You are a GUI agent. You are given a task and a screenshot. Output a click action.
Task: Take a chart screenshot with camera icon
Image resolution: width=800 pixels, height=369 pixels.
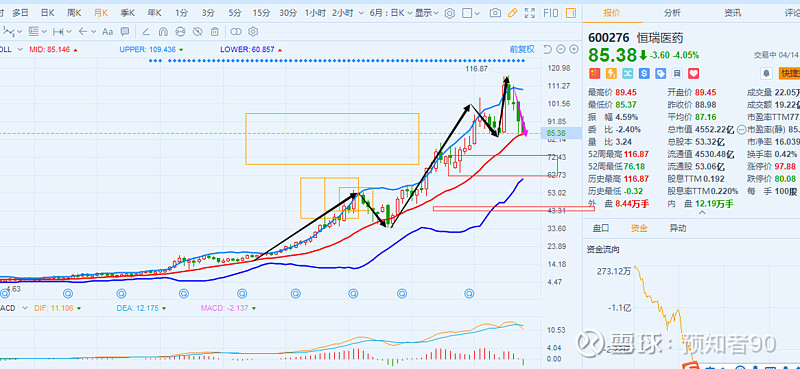click(495, 13)
